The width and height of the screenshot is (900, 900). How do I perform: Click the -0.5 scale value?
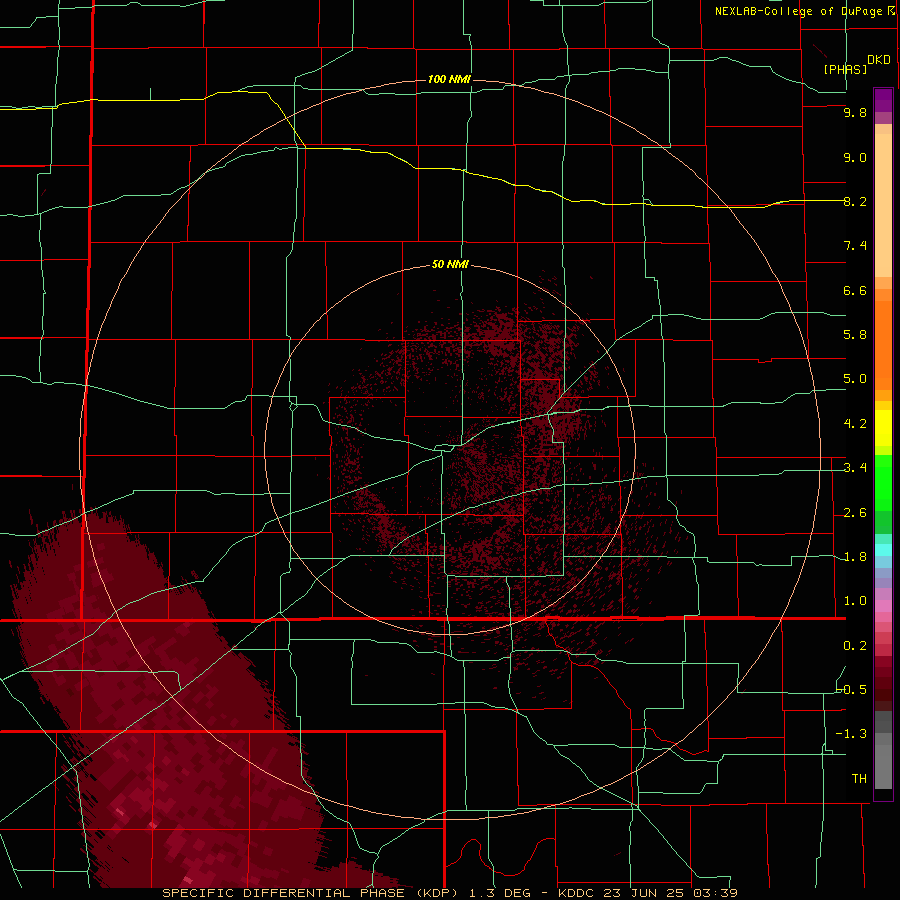tap(851, 690)
